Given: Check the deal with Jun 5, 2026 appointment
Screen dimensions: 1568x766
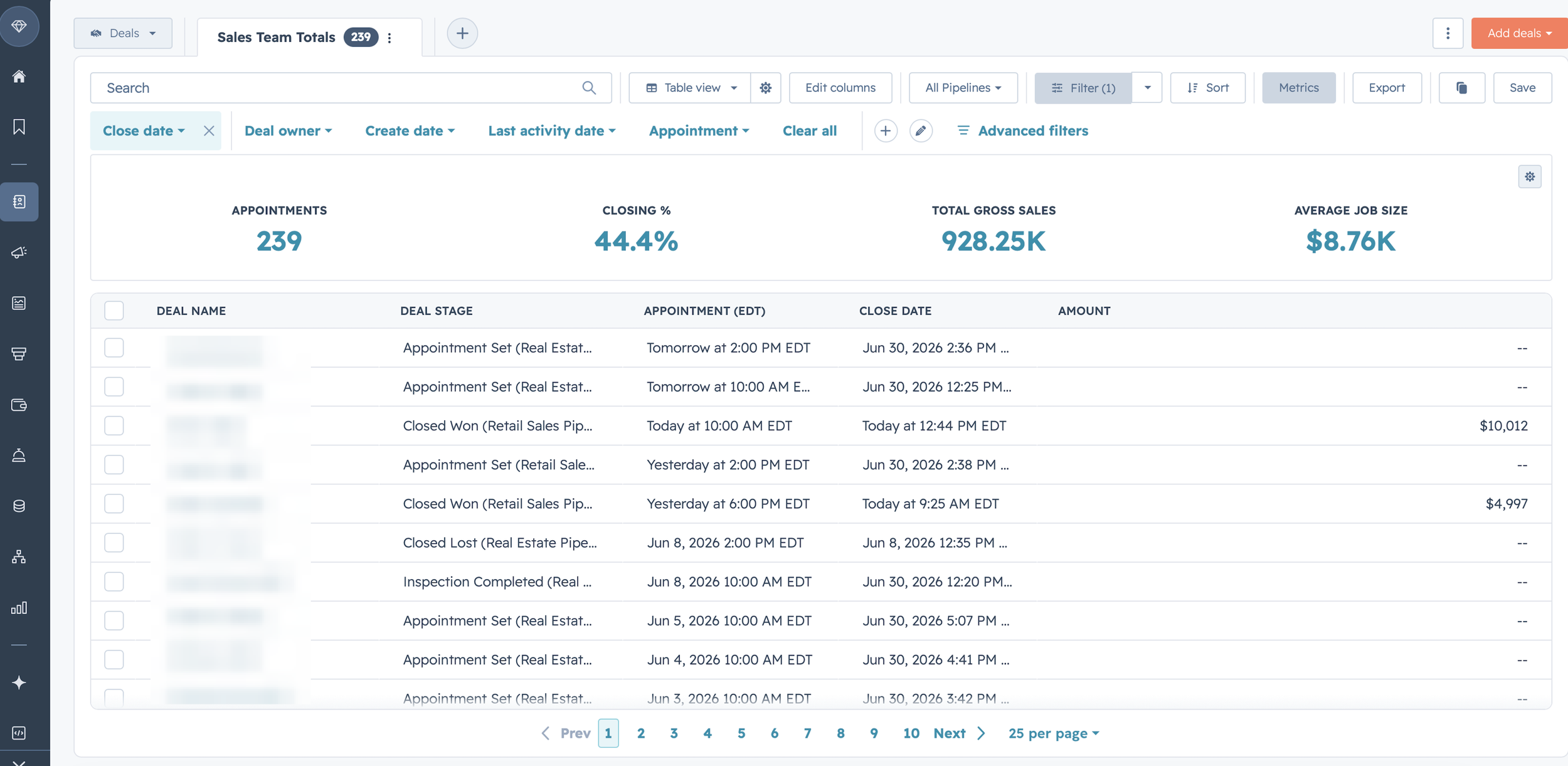Looking at the screenshot, I should (114, 620).
